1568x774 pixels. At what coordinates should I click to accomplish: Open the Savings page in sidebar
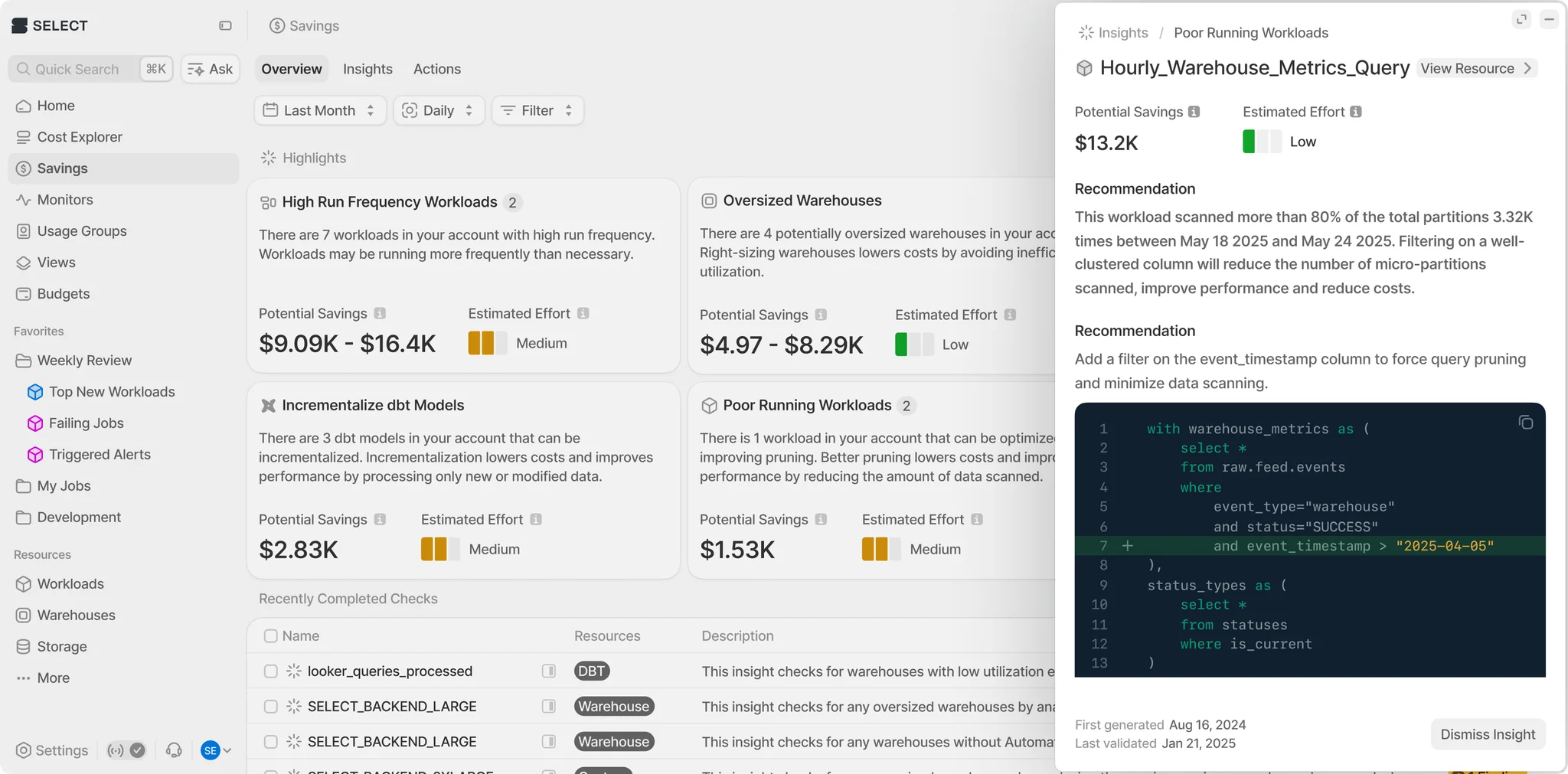click(x=123, y=168)
